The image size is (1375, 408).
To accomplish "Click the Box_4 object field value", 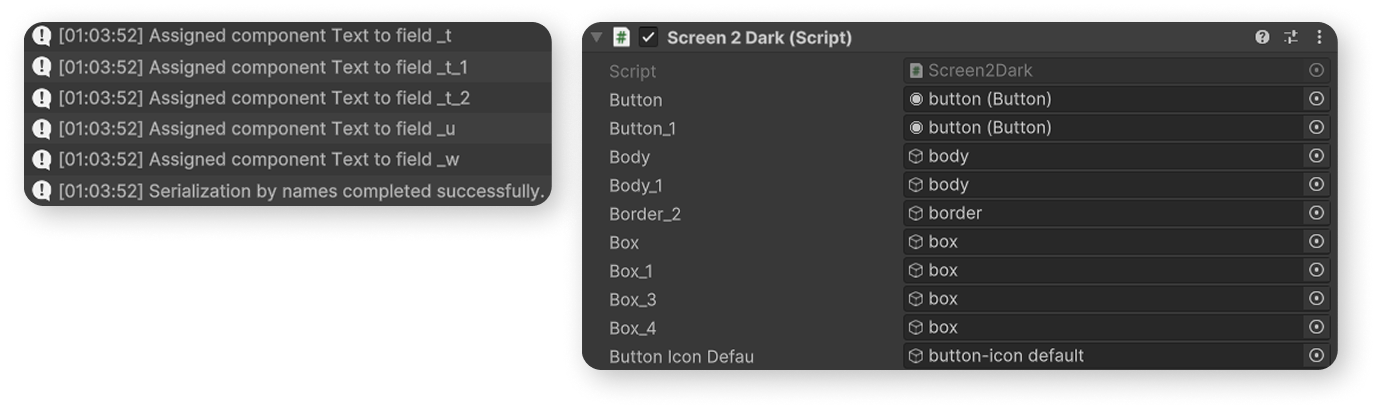I will pyautogui.click(x=1105, y=328).
